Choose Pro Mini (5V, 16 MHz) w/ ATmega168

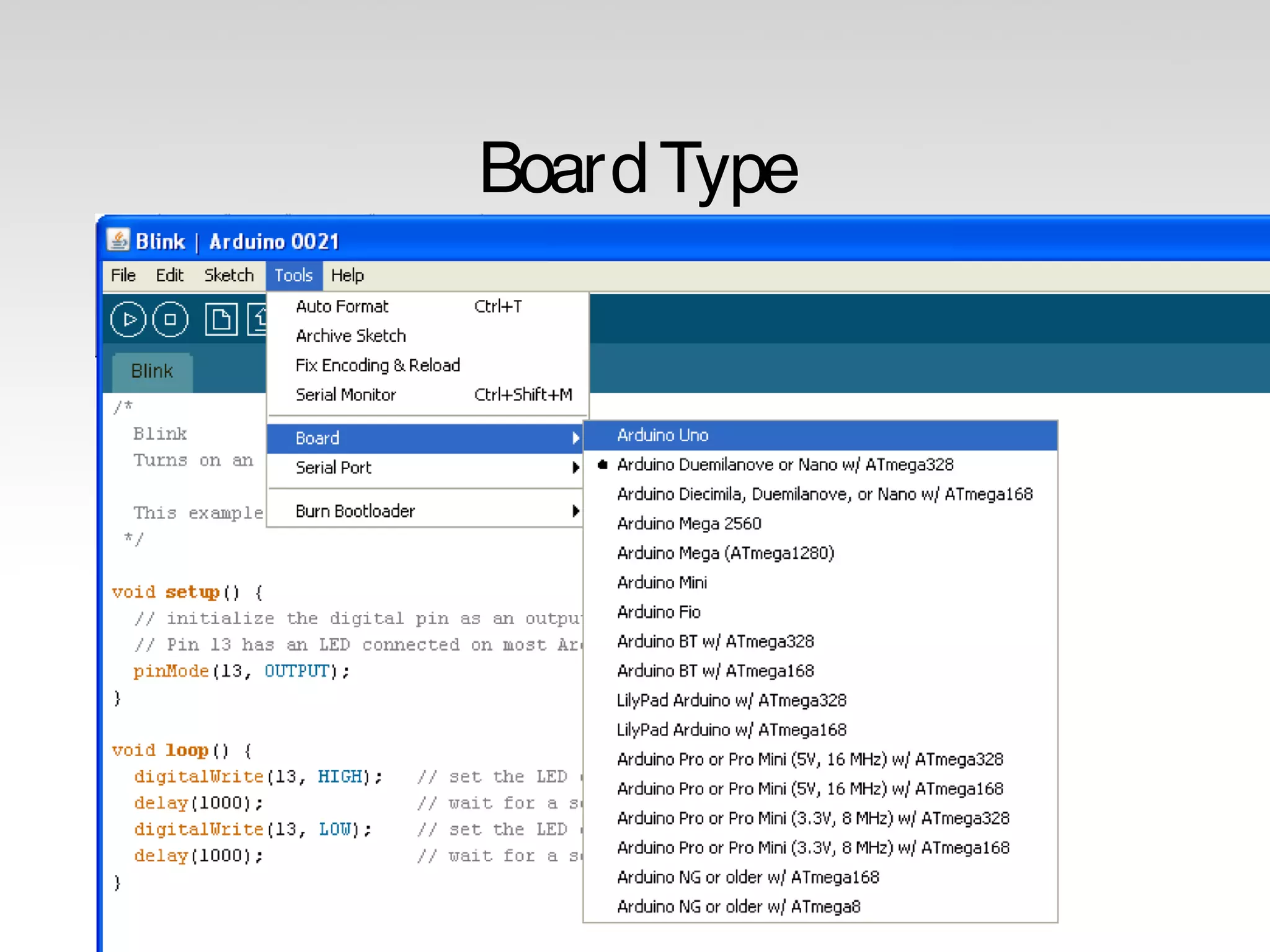[820, 788]
